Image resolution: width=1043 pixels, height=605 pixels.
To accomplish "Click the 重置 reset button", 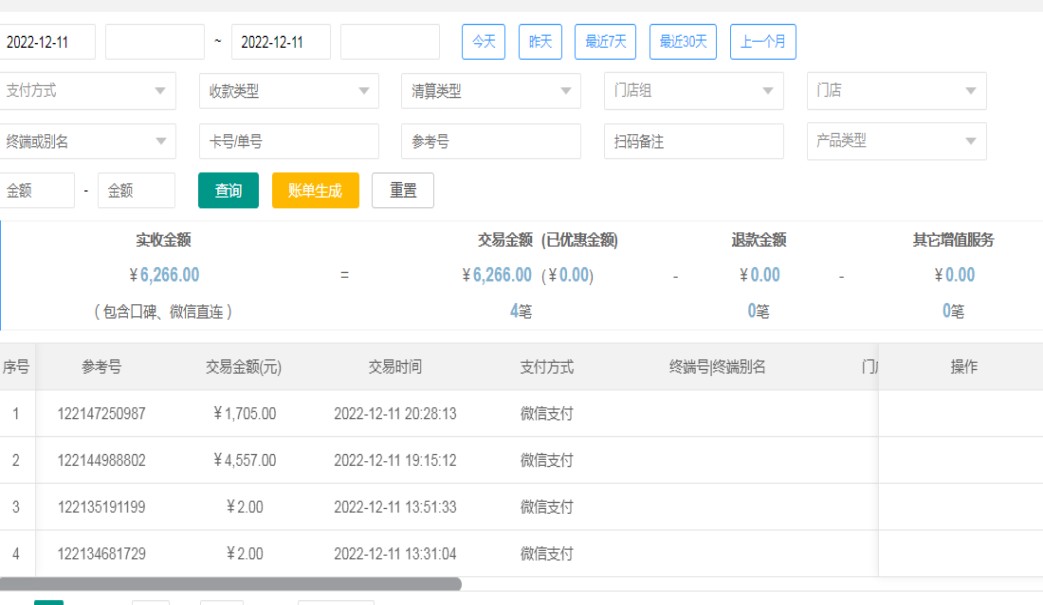I will [x=403, y=191].
